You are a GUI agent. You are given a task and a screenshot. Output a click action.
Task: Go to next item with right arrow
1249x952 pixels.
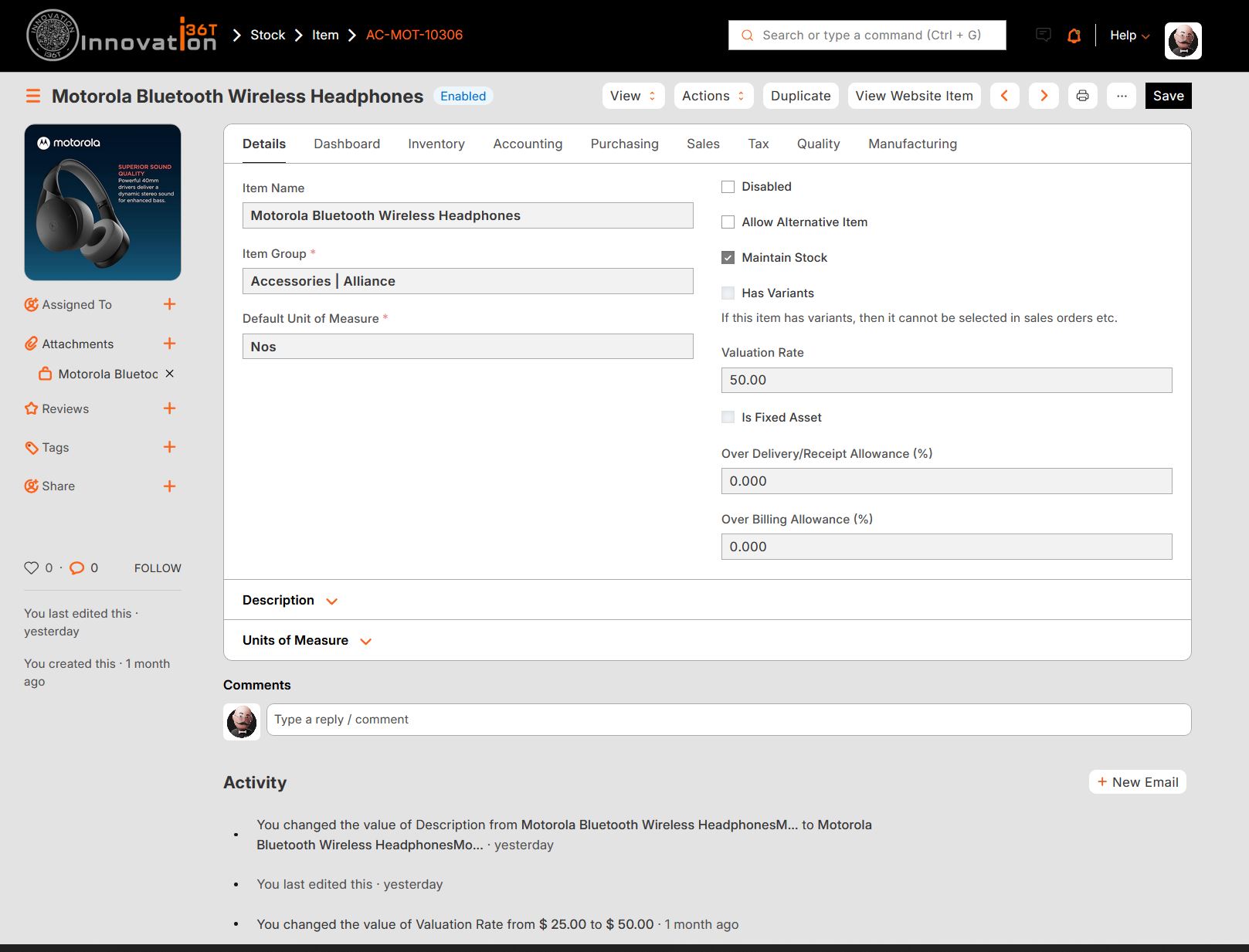(x=1044, y=96)
